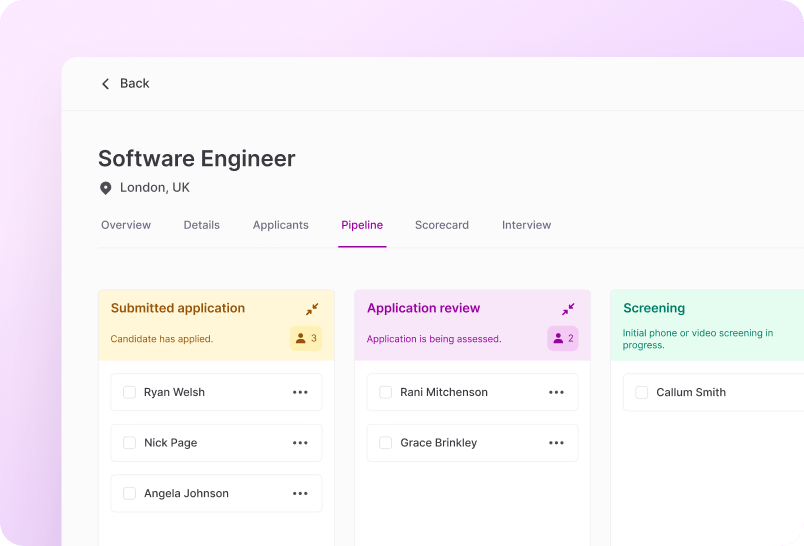Click the Back arrow icon
Image resolution: width=804 pixels, height=546 pixels.
pyautogui.click(x=105, y=84)
